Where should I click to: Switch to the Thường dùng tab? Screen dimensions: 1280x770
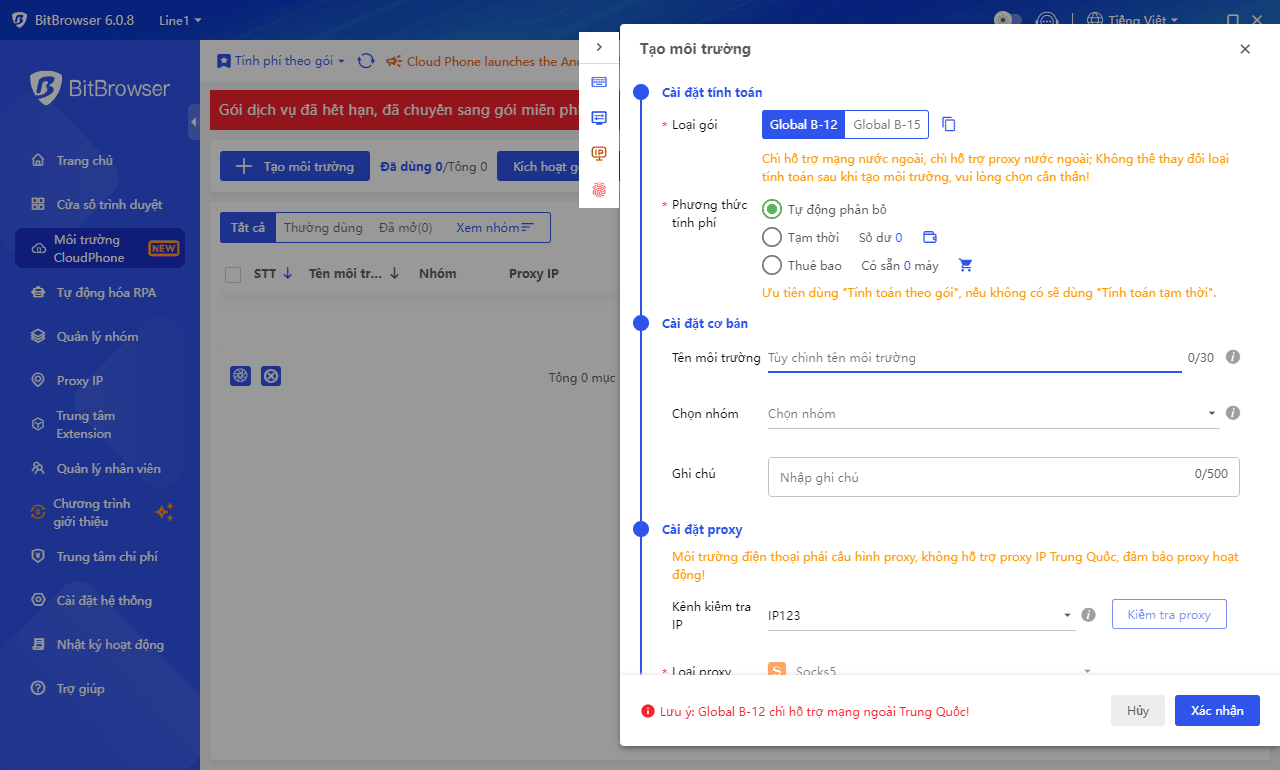[323, 228]
